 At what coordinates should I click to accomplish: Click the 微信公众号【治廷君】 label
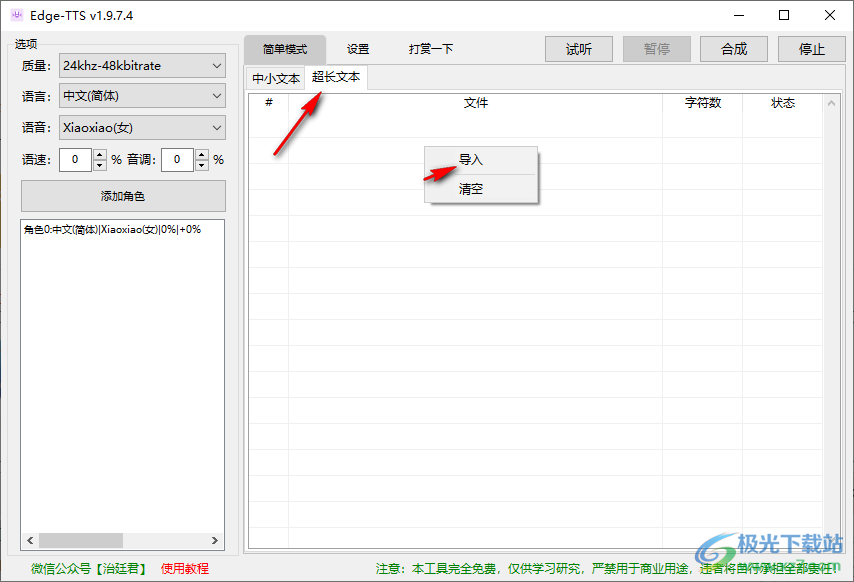(90, 569)
